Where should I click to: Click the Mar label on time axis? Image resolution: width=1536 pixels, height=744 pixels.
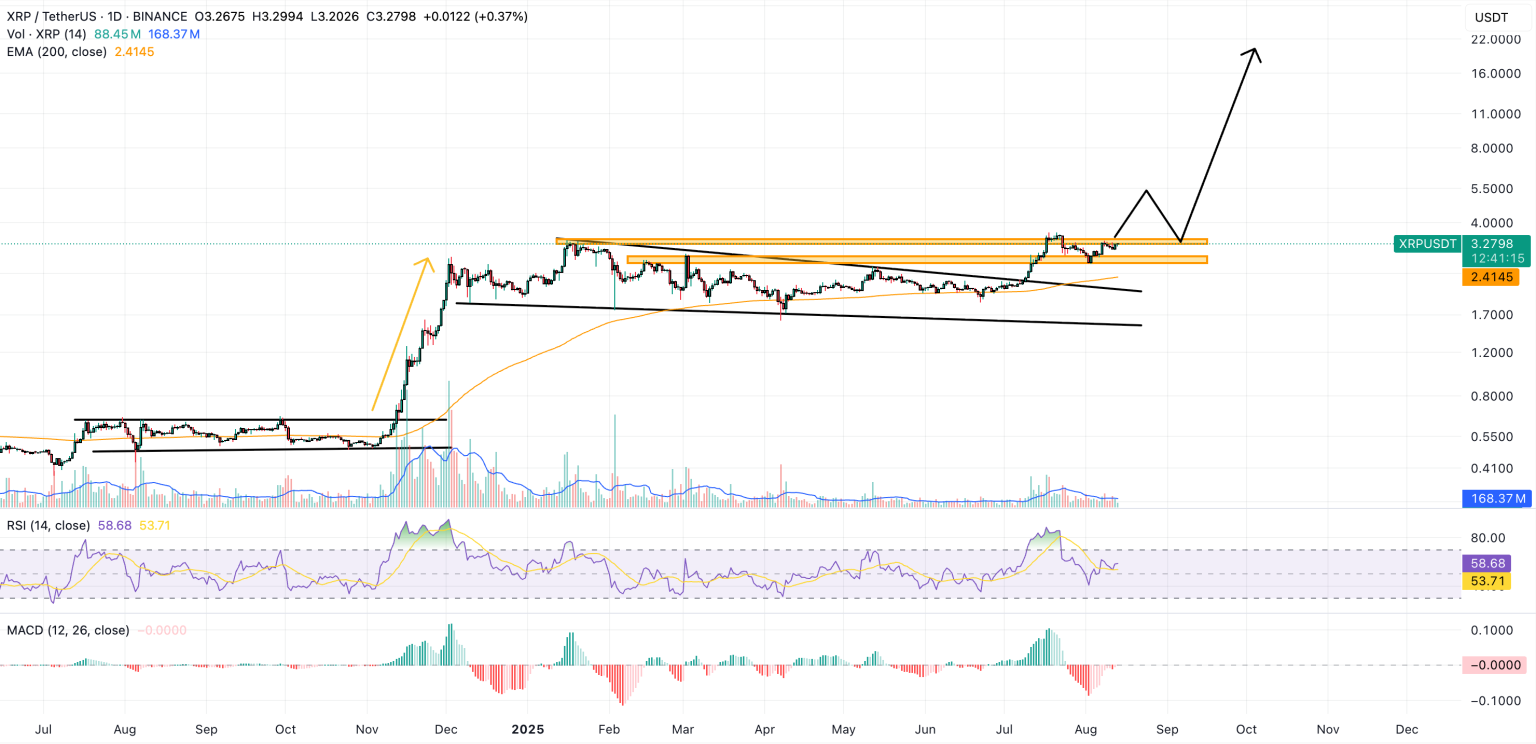683,730
